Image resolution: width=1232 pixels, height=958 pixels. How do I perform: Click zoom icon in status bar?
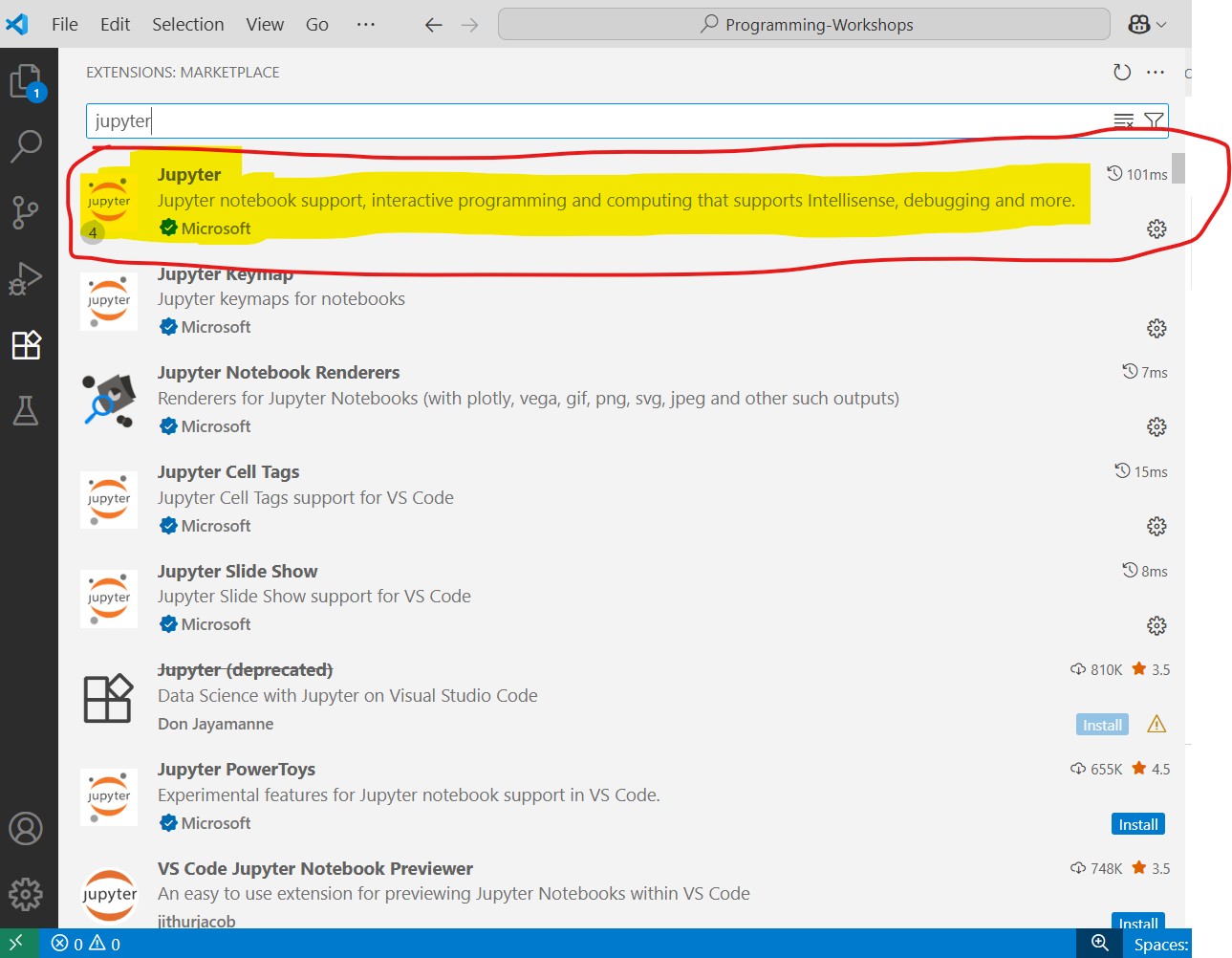click(1100, 943)
